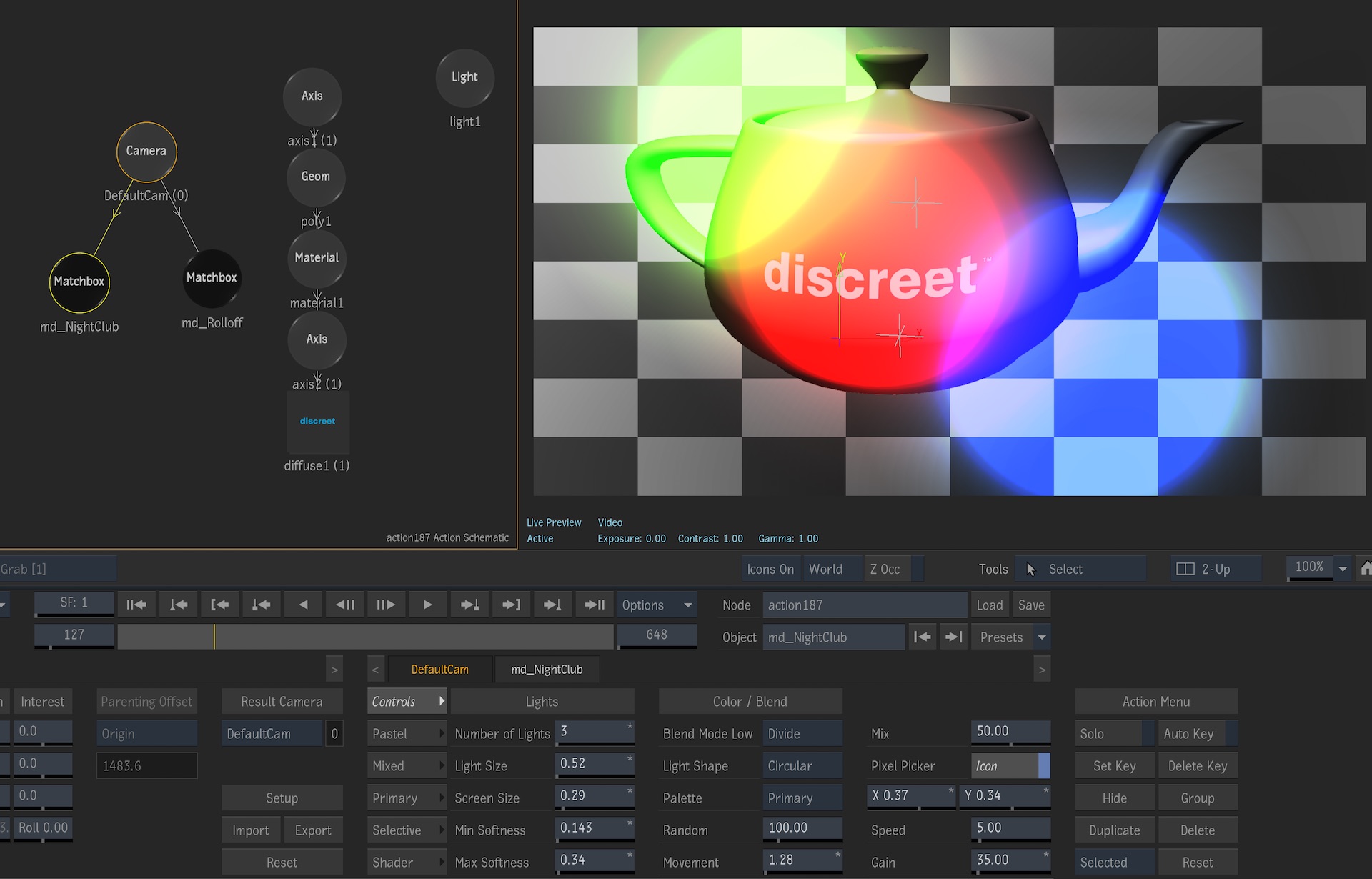Play backward with the reverse arrow
This screenshot has width=1372, height=879.
[303, 605]
